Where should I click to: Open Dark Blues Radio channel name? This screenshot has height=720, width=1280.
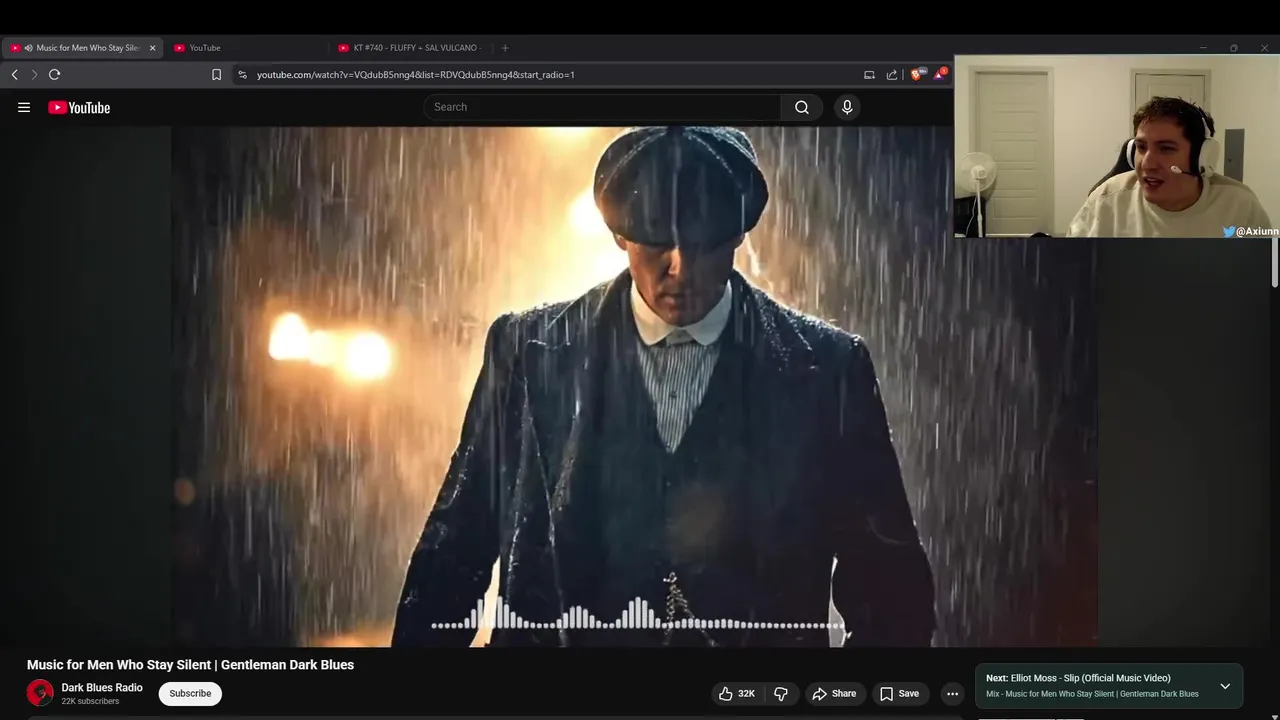pos(102,687)
